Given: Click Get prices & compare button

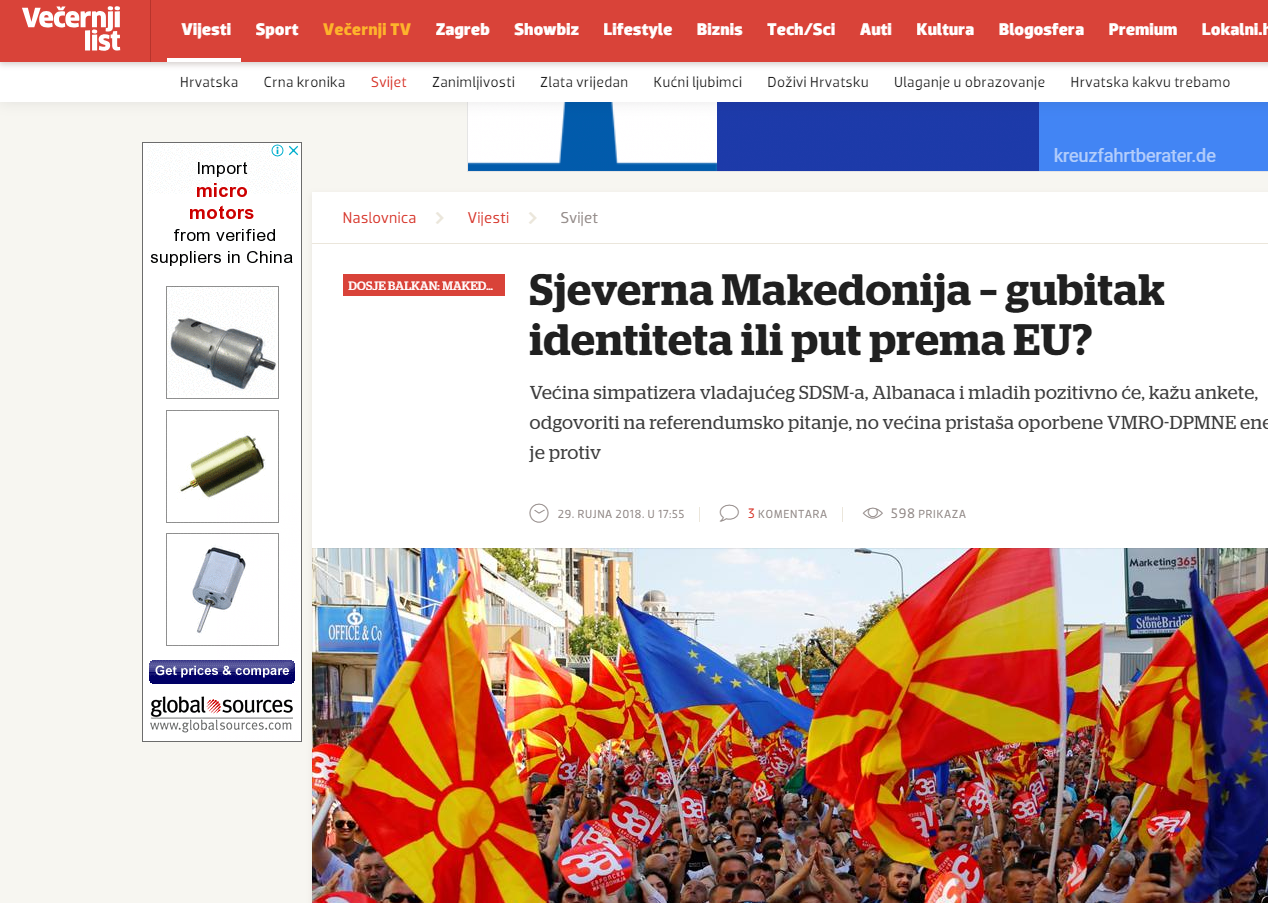Looking at the screenshot, I should click(222, 671).
